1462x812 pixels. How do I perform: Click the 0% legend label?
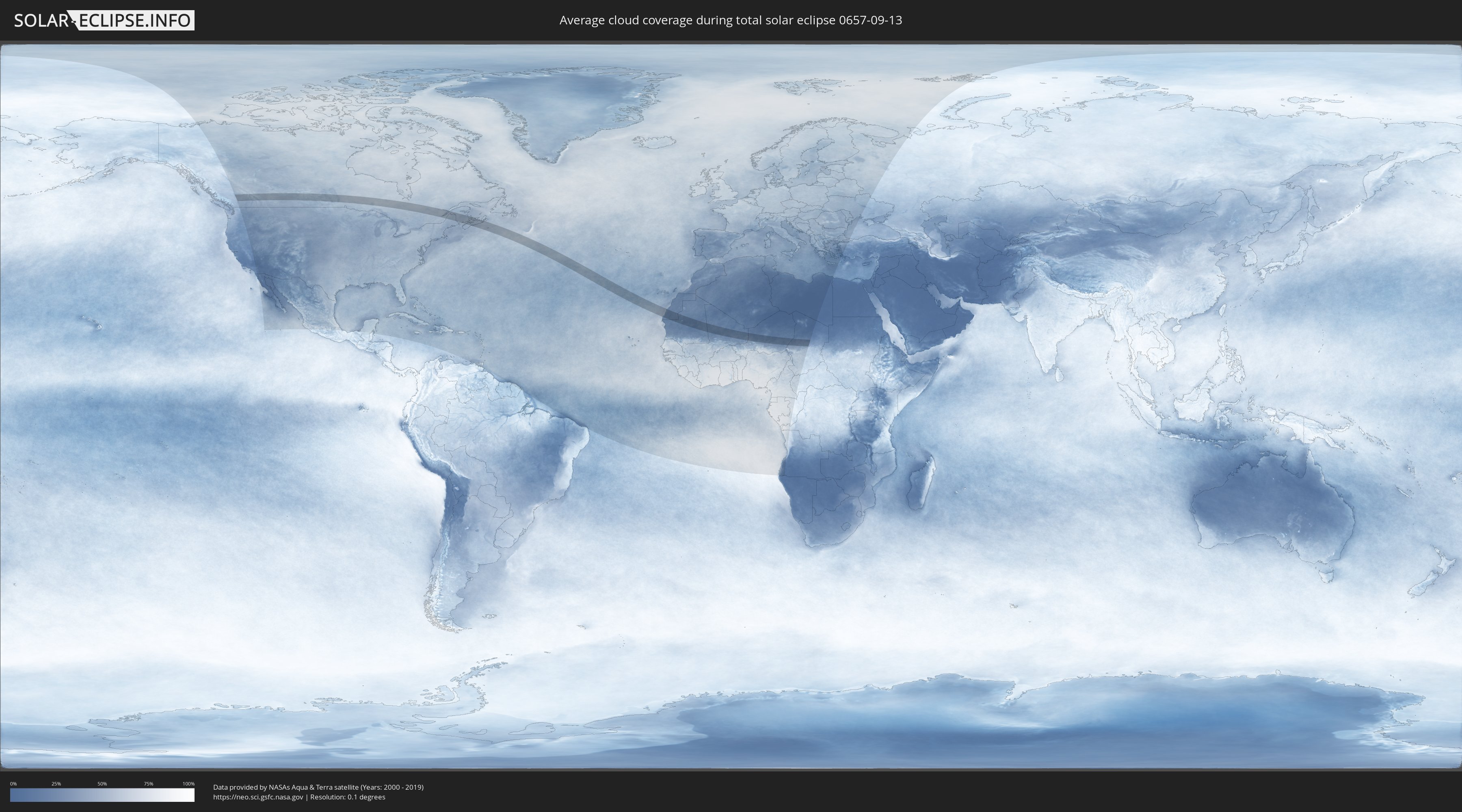tap(13, 784)
